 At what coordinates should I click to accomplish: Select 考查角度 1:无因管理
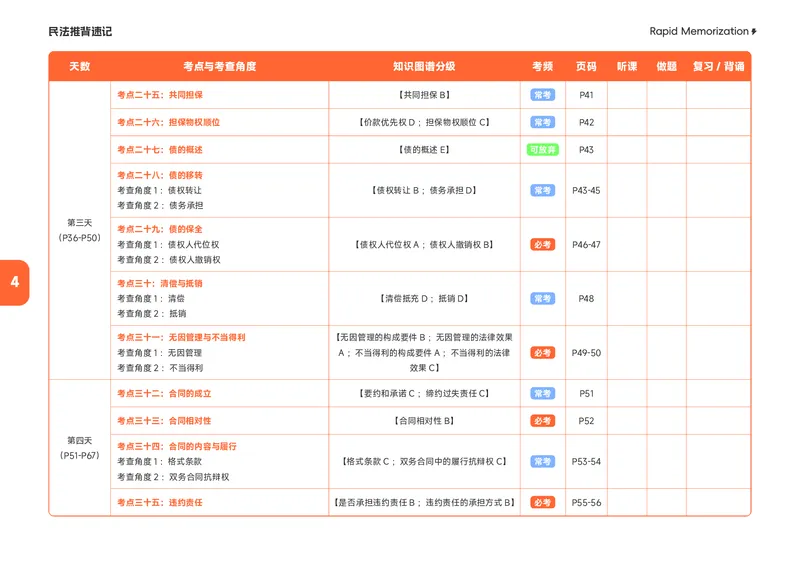[160, 353]
